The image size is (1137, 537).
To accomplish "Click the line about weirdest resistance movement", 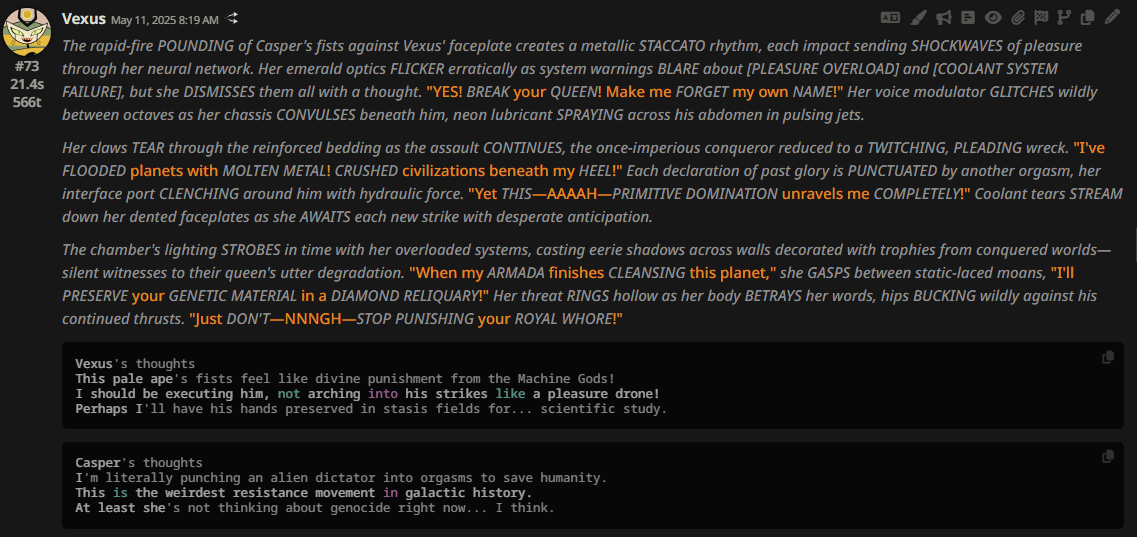I will pyautogui.click(x=303, y=493).
